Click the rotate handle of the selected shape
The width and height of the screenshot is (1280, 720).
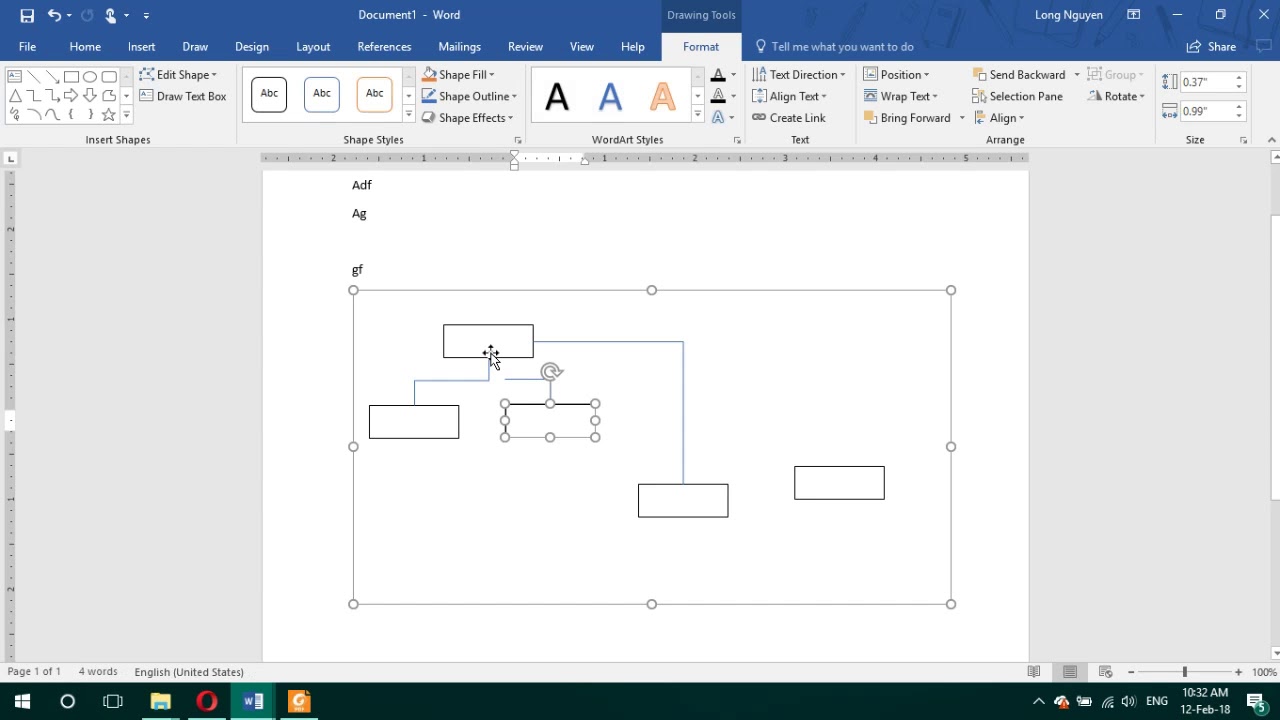click(x=551, y=372)
